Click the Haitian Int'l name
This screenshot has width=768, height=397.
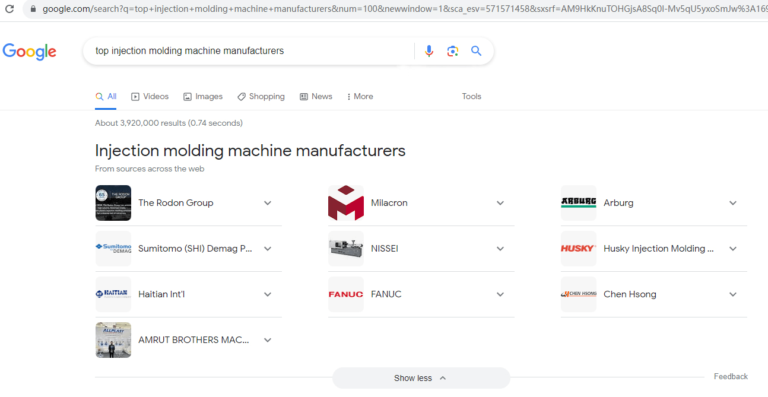tap(161, 294)
